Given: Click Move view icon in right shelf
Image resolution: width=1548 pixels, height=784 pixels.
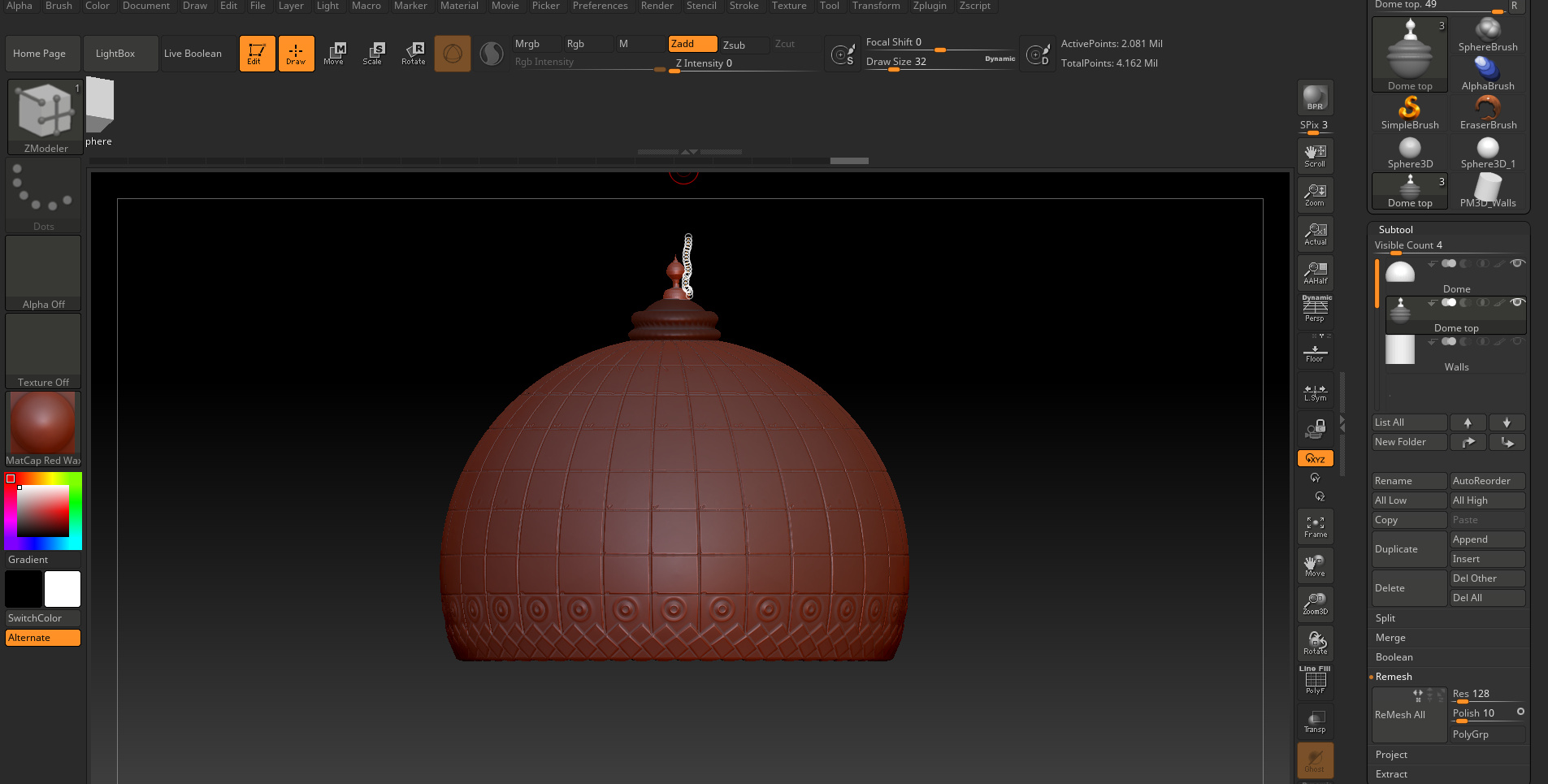Looking at the screenshot, I should pos(1315,565).
